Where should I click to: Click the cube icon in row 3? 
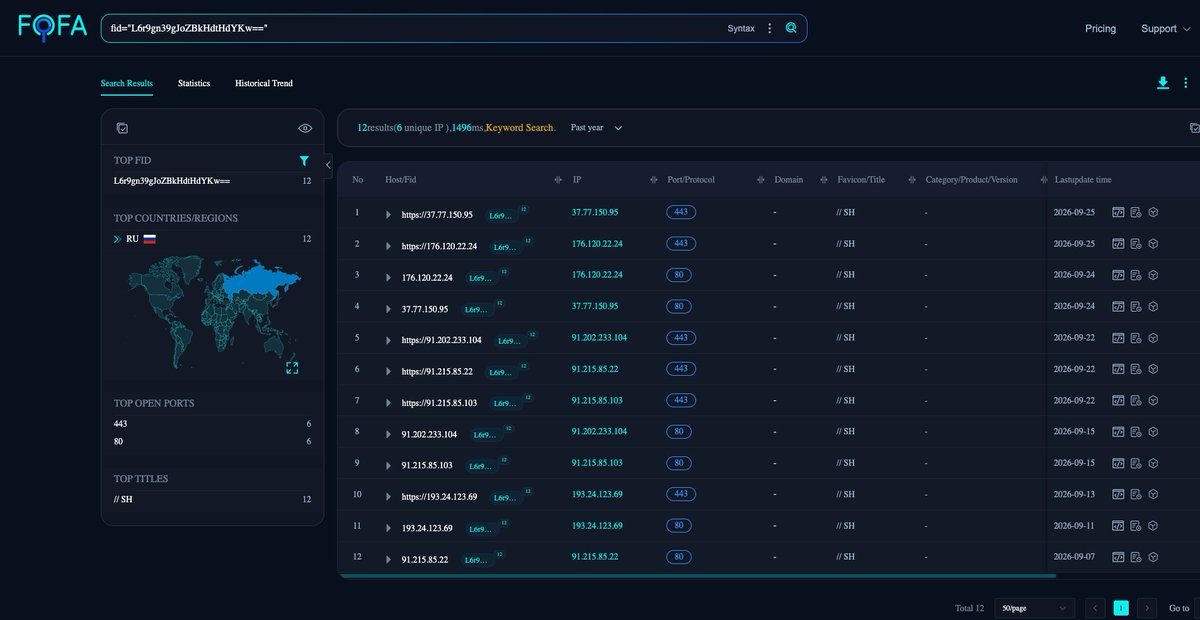[x=1152, y=275]
